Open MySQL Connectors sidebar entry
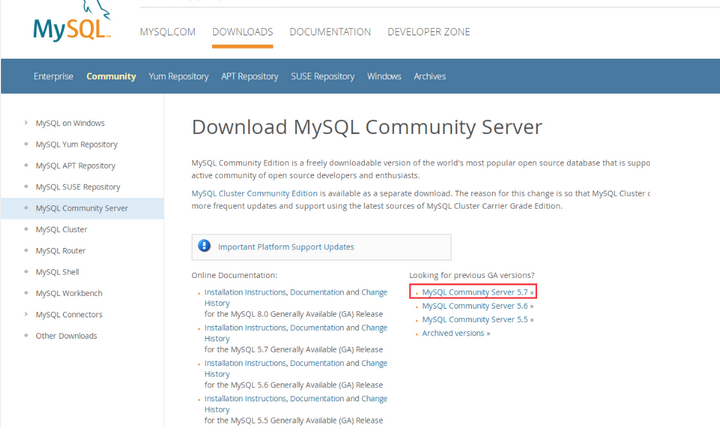Screen dimensions: 720x432 (x=69, y=314)
